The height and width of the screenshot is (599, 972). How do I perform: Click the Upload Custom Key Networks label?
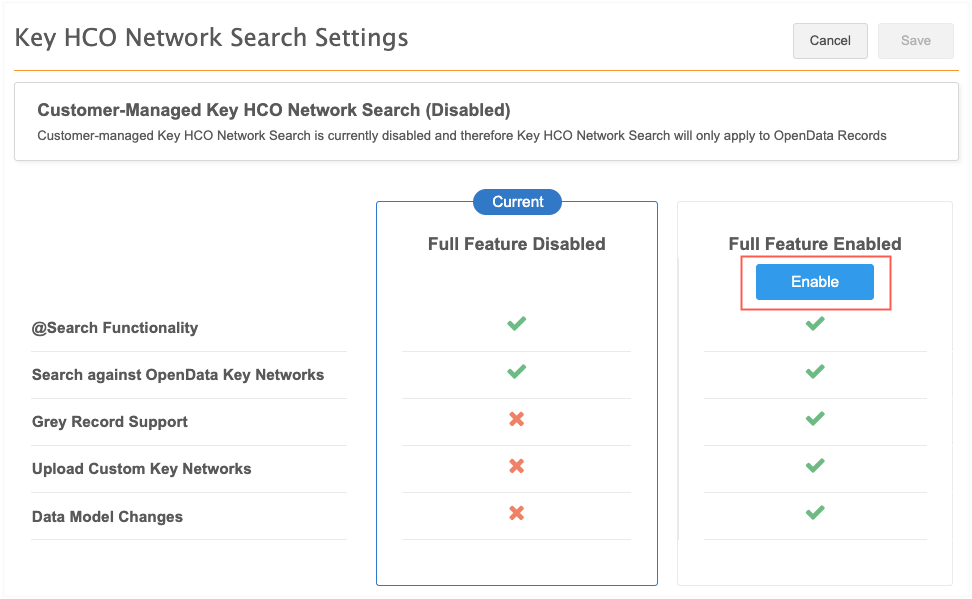141,469
